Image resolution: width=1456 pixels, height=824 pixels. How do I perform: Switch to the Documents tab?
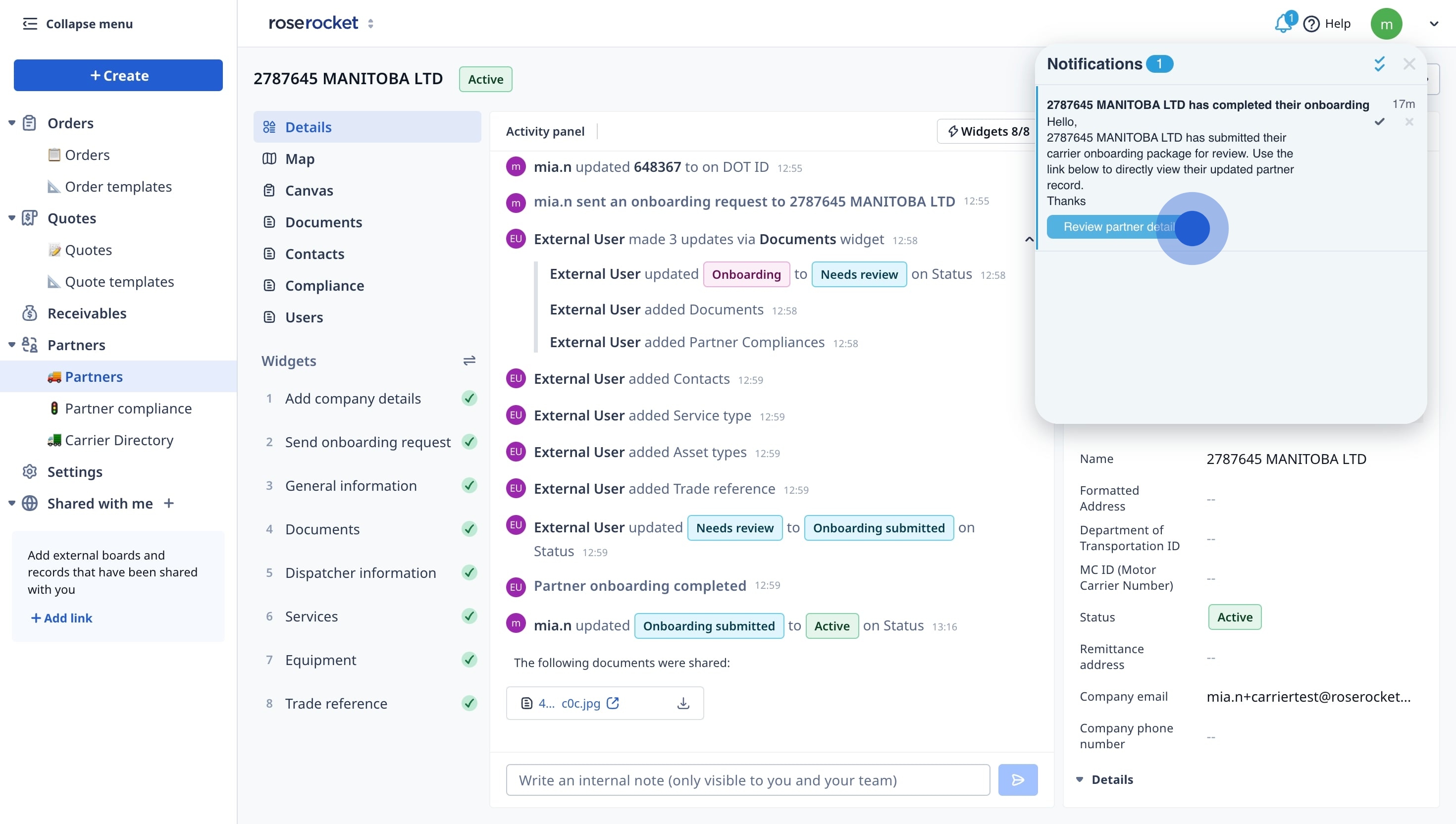pyautogui.click(x=367, y=222)
